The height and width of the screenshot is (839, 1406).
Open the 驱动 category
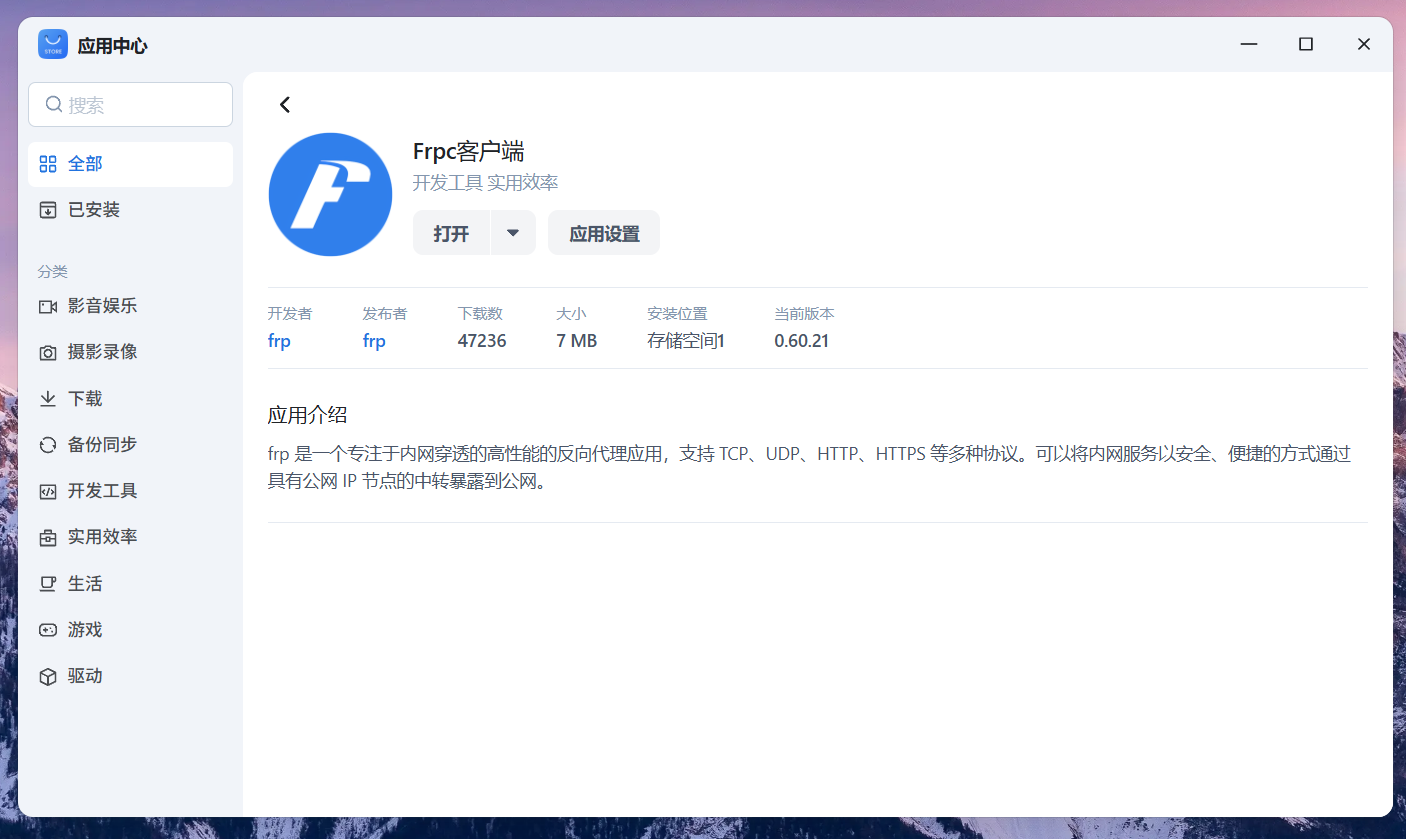tap(130, 676)
